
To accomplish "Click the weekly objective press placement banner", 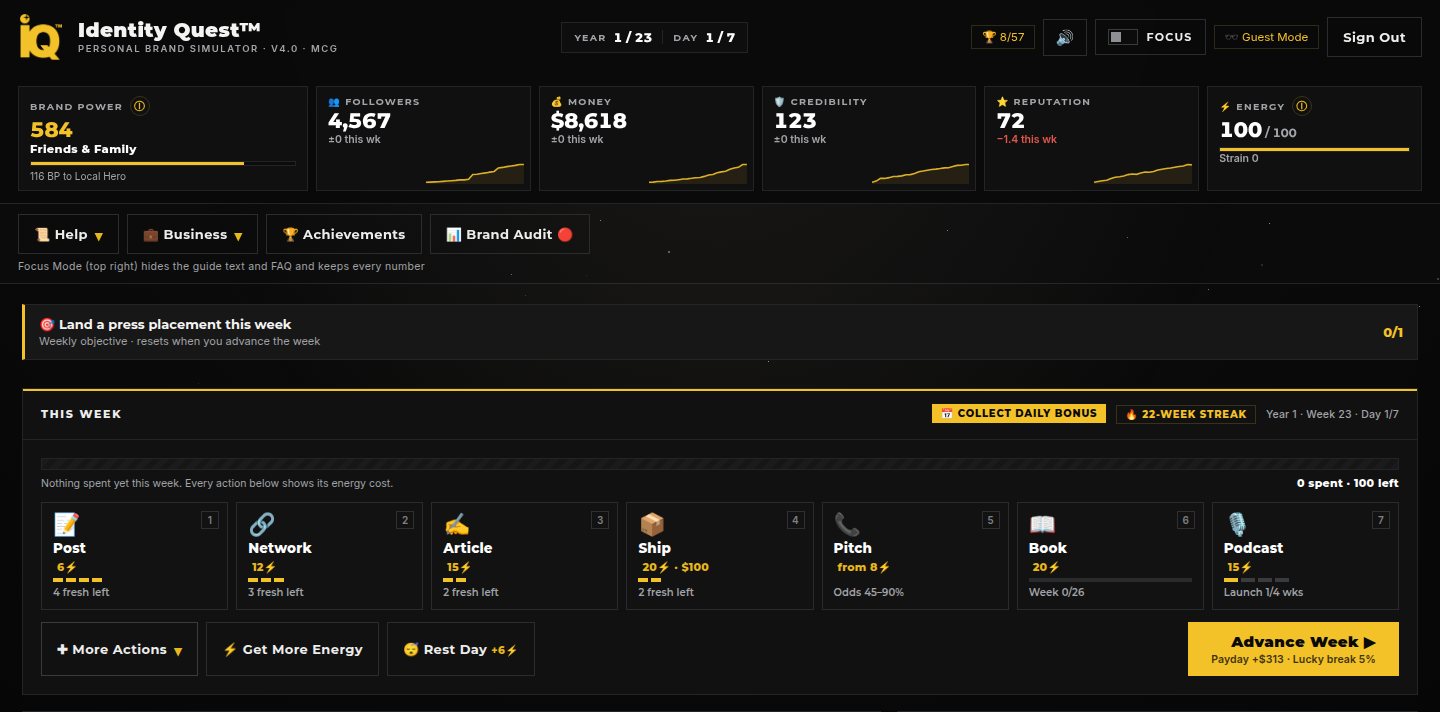I will [720, 332].
